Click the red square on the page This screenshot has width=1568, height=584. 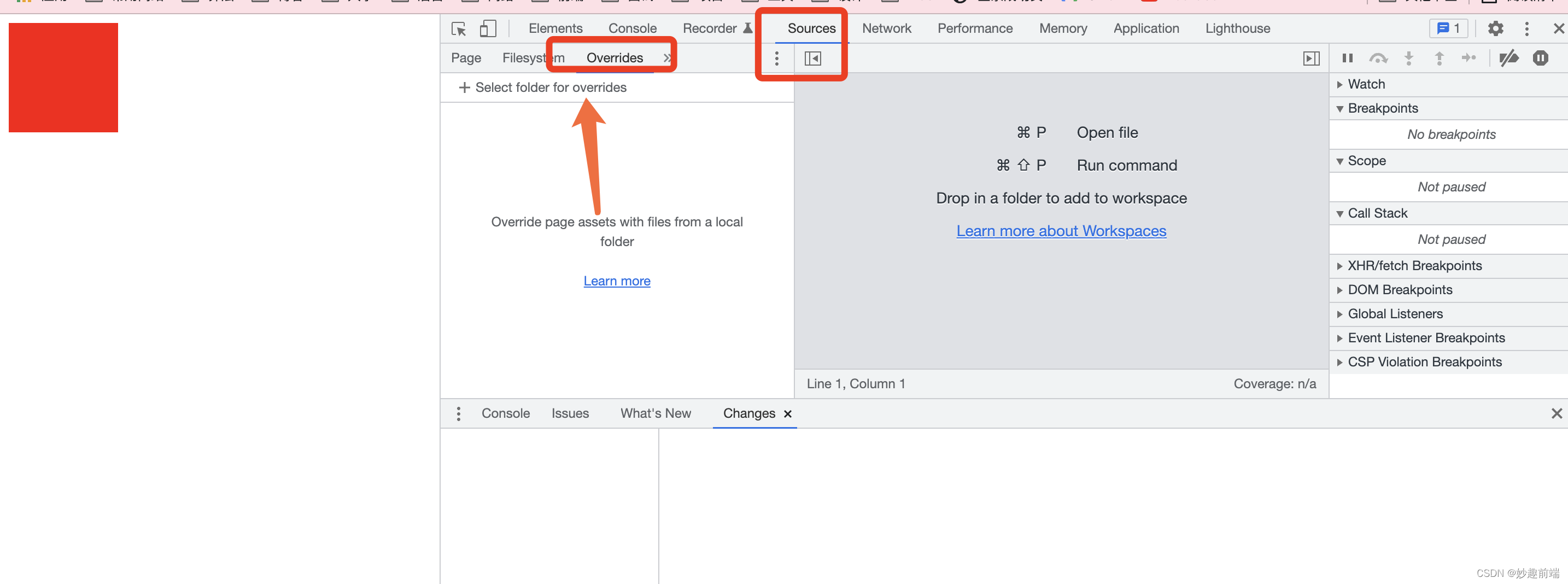63,78
